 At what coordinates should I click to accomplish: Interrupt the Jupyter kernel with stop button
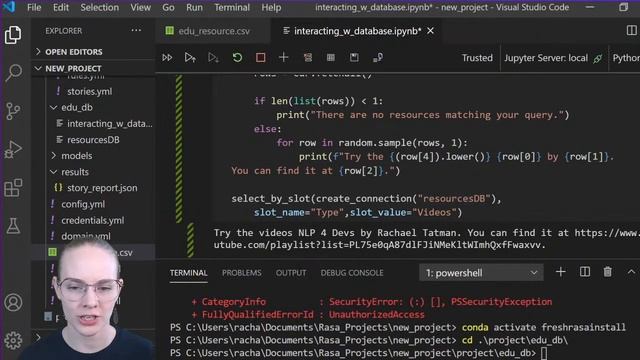pos(260,58)
